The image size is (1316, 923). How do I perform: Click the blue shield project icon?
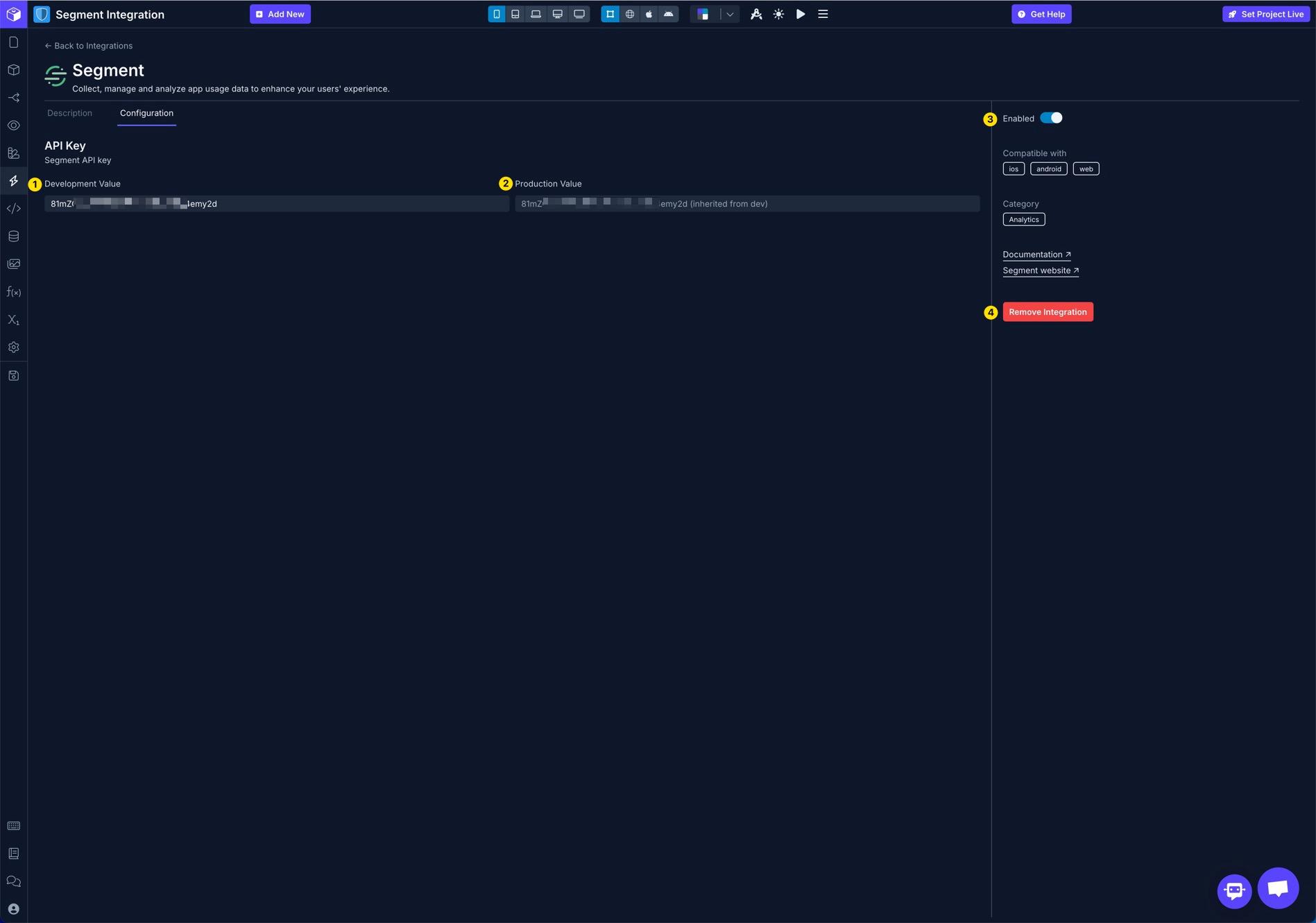pos(42,14)
